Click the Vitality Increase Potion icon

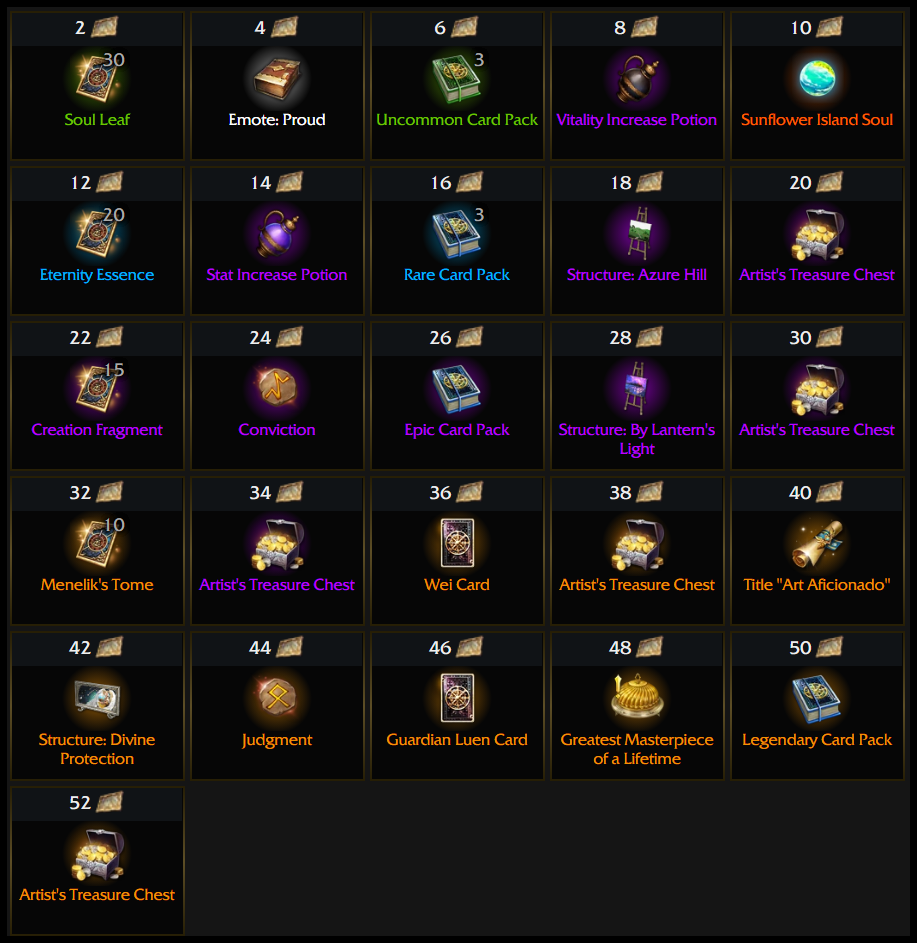637,79
